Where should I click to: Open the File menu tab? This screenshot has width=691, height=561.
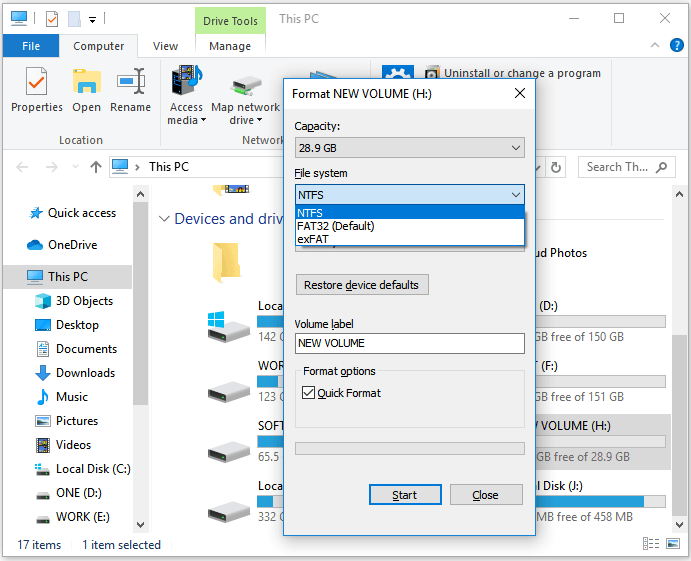click(31, 46)
